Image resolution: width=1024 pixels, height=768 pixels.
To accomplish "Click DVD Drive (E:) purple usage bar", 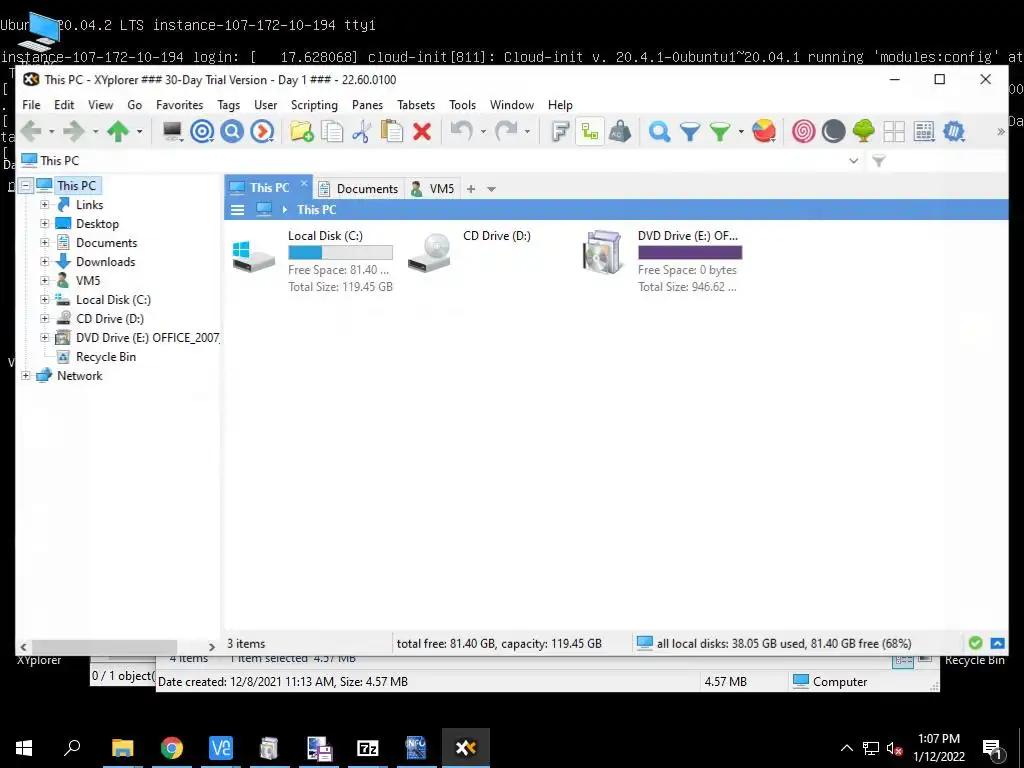I will (690, 252).
